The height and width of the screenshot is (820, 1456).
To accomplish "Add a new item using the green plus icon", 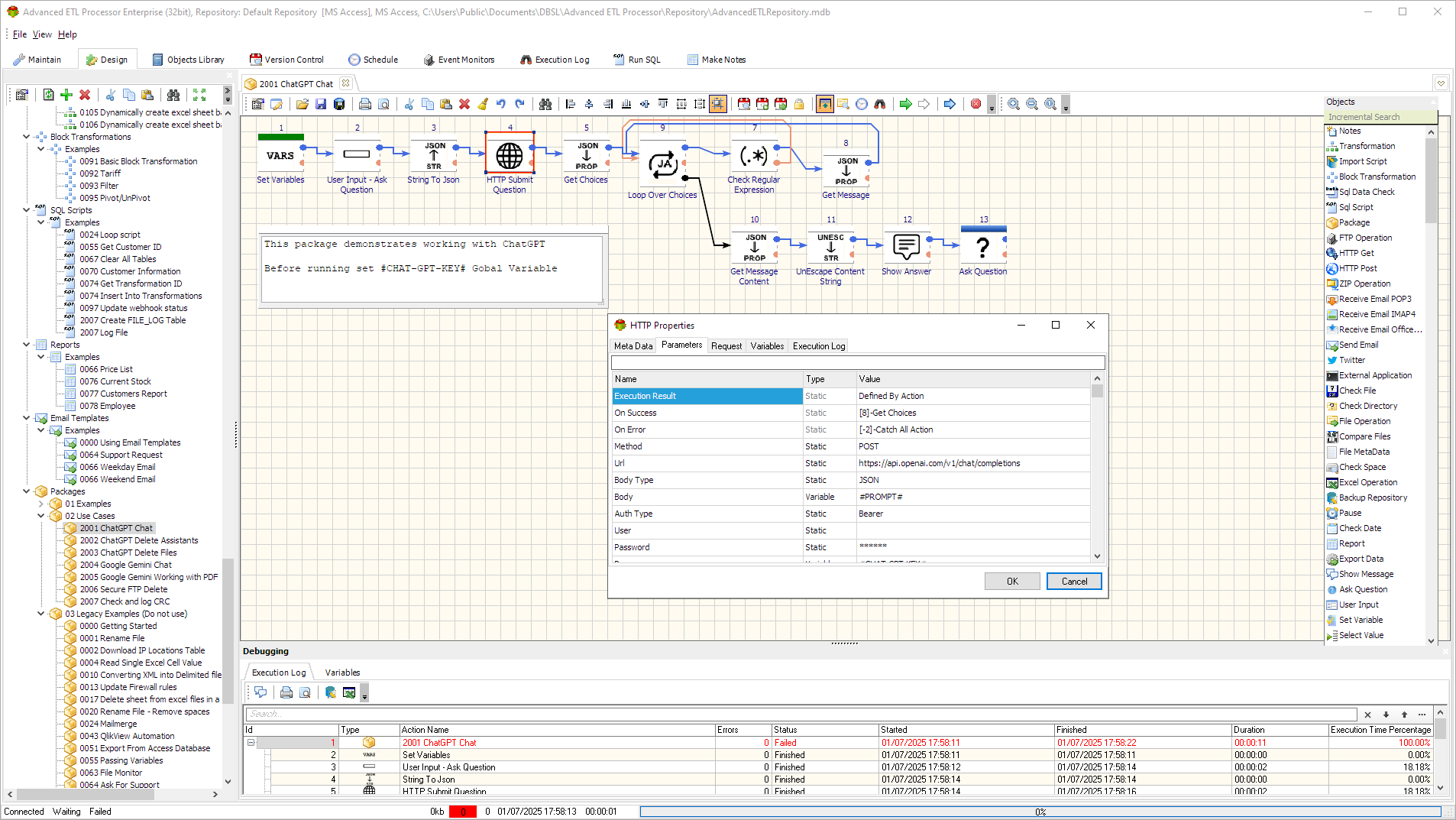I will click(x=66, y=95).
